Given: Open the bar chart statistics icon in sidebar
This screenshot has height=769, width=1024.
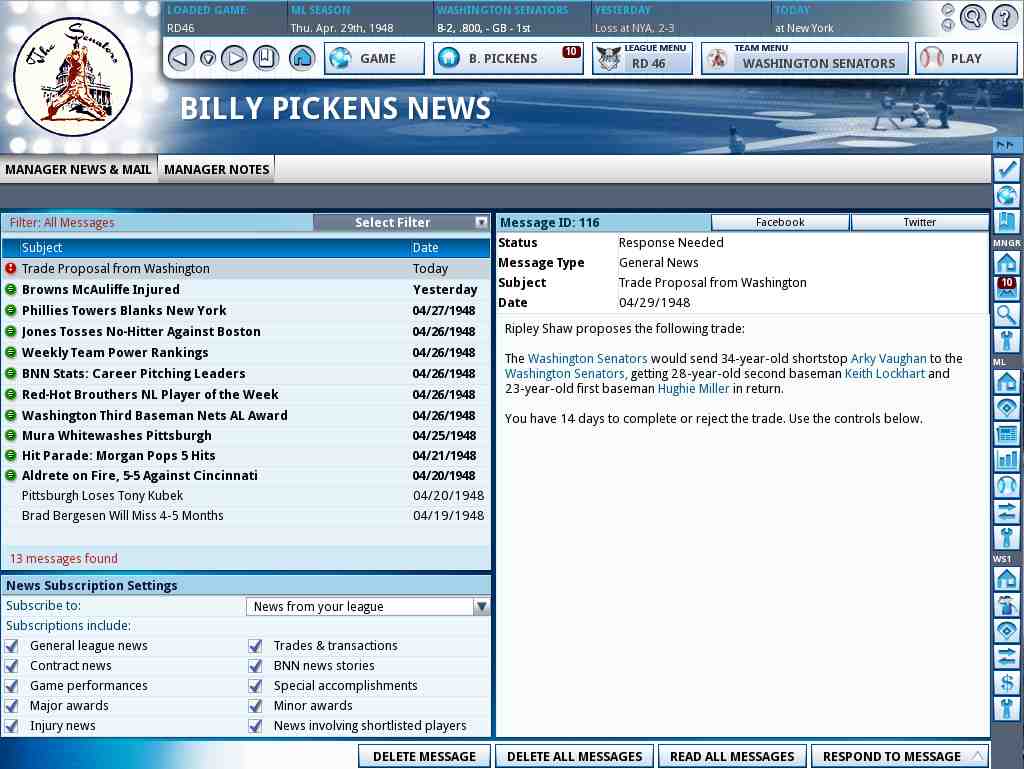Looking at the screenshot, I should (1006, 460).
